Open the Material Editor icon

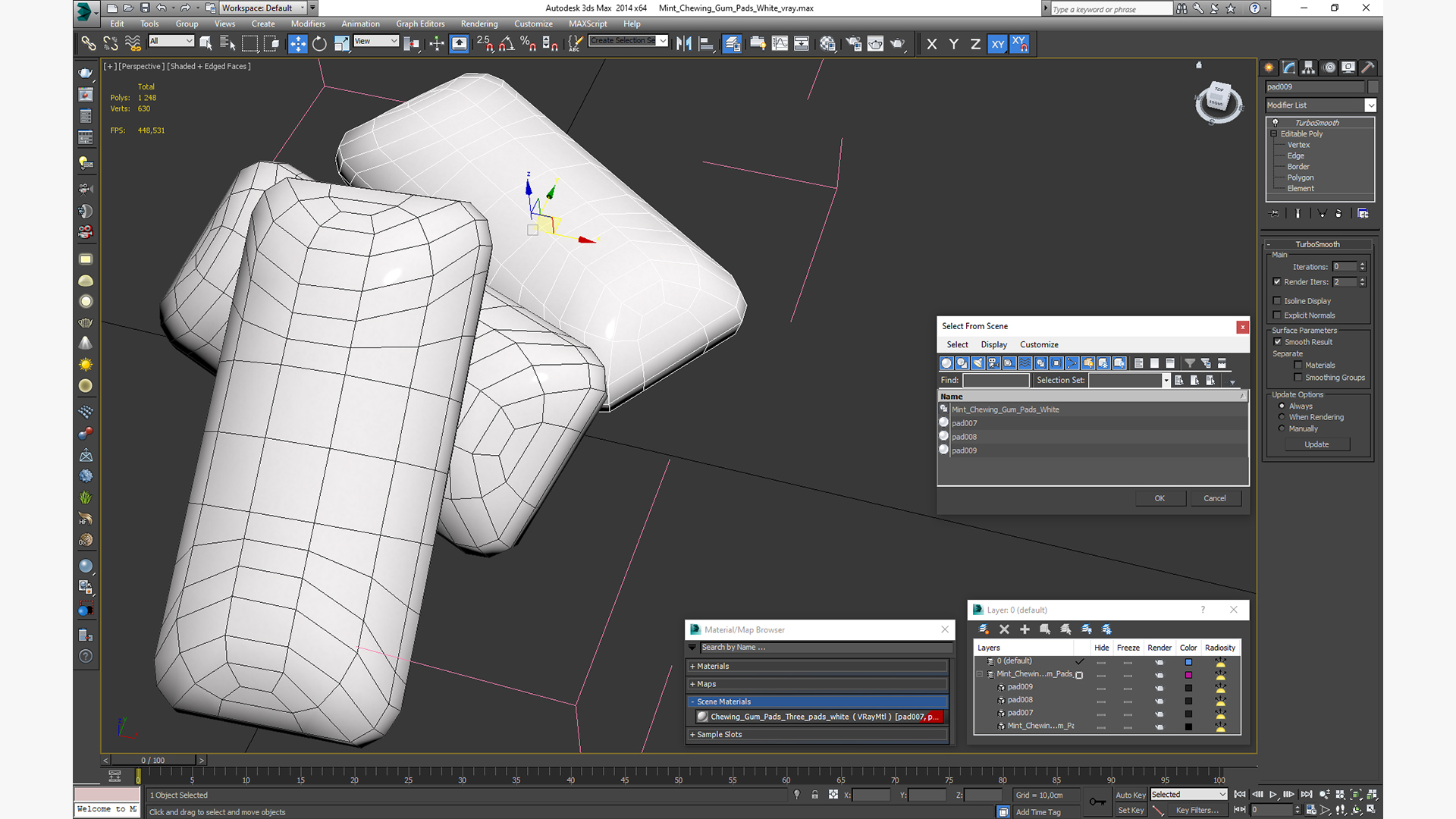click(827, 44)
